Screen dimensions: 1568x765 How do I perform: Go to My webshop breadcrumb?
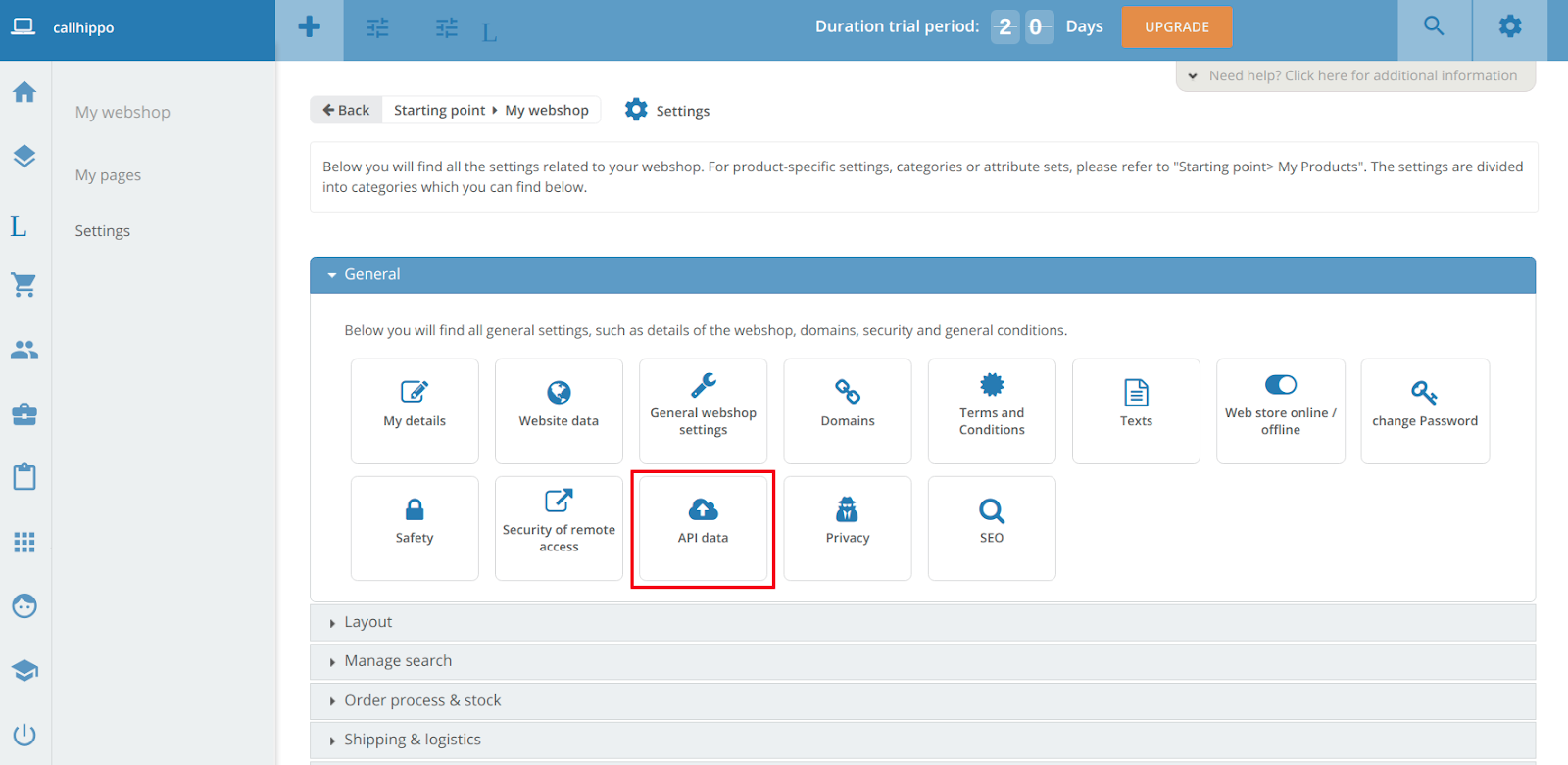pos(547,111)
